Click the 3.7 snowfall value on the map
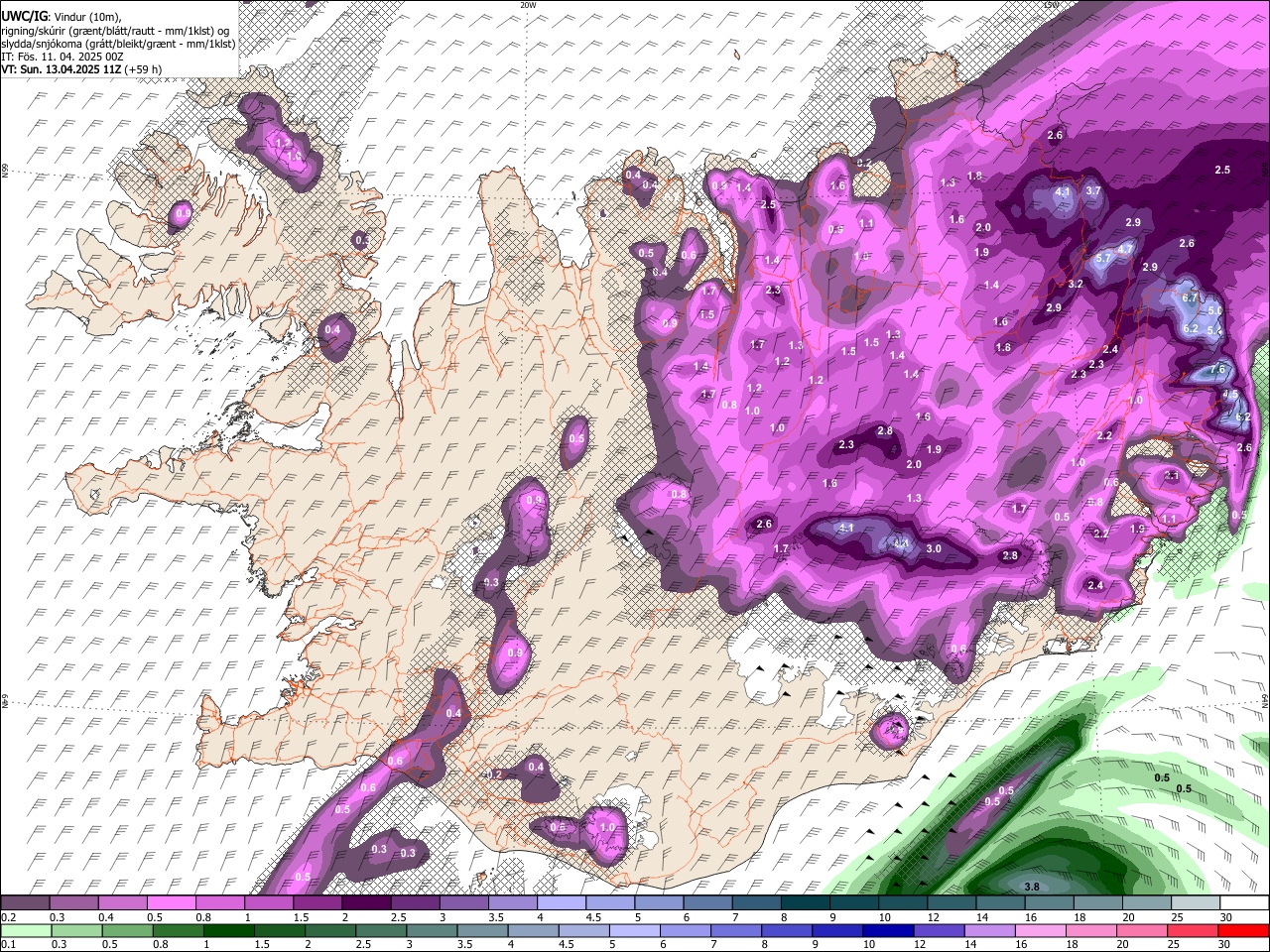1270x952 pixels. tap(1093, 190)
